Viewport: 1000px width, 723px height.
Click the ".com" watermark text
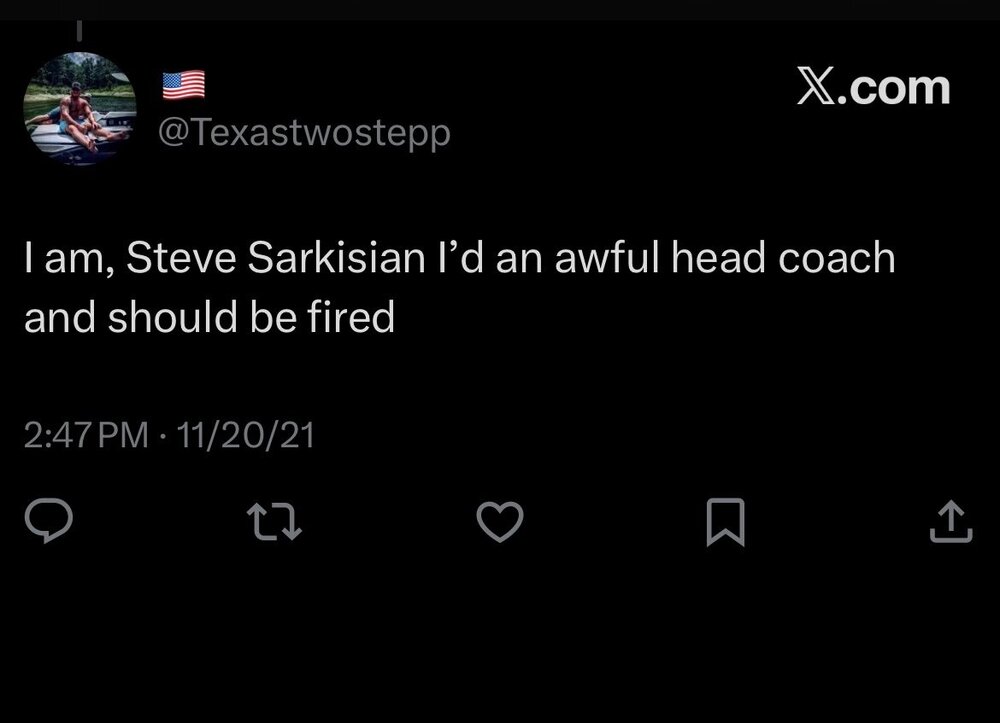[x=895, y=87]
